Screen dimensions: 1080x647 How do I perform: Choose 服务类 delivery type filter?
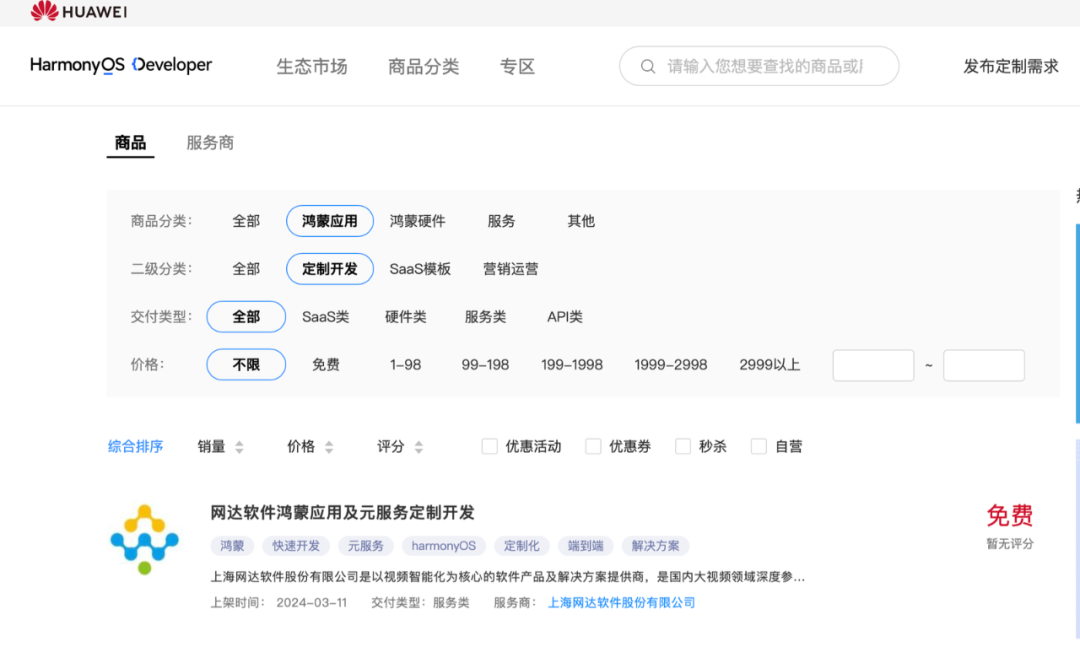(x=486, y=317)
